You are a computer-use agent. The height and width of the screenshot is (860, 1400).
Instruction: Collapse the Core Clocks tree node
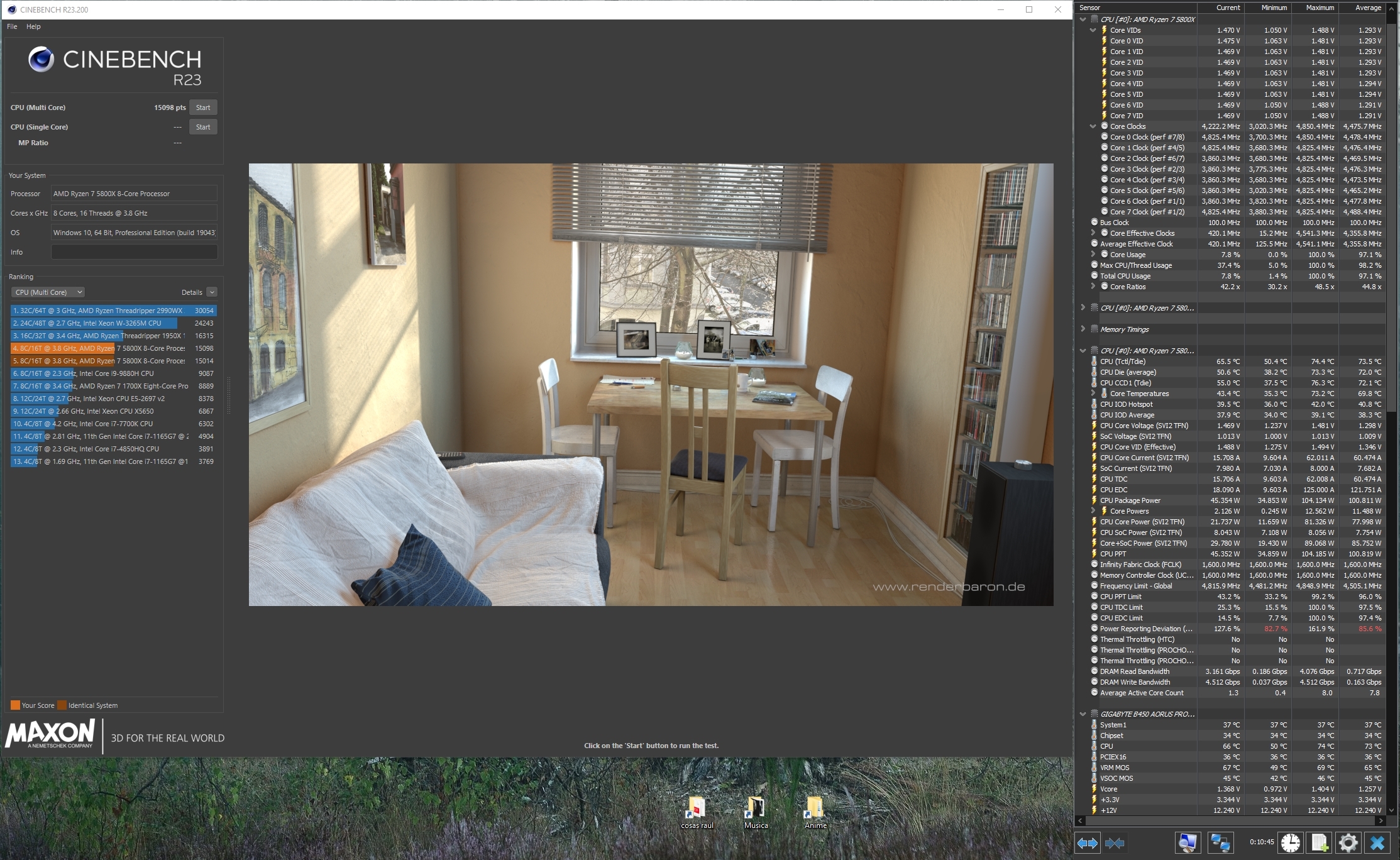1093,126
